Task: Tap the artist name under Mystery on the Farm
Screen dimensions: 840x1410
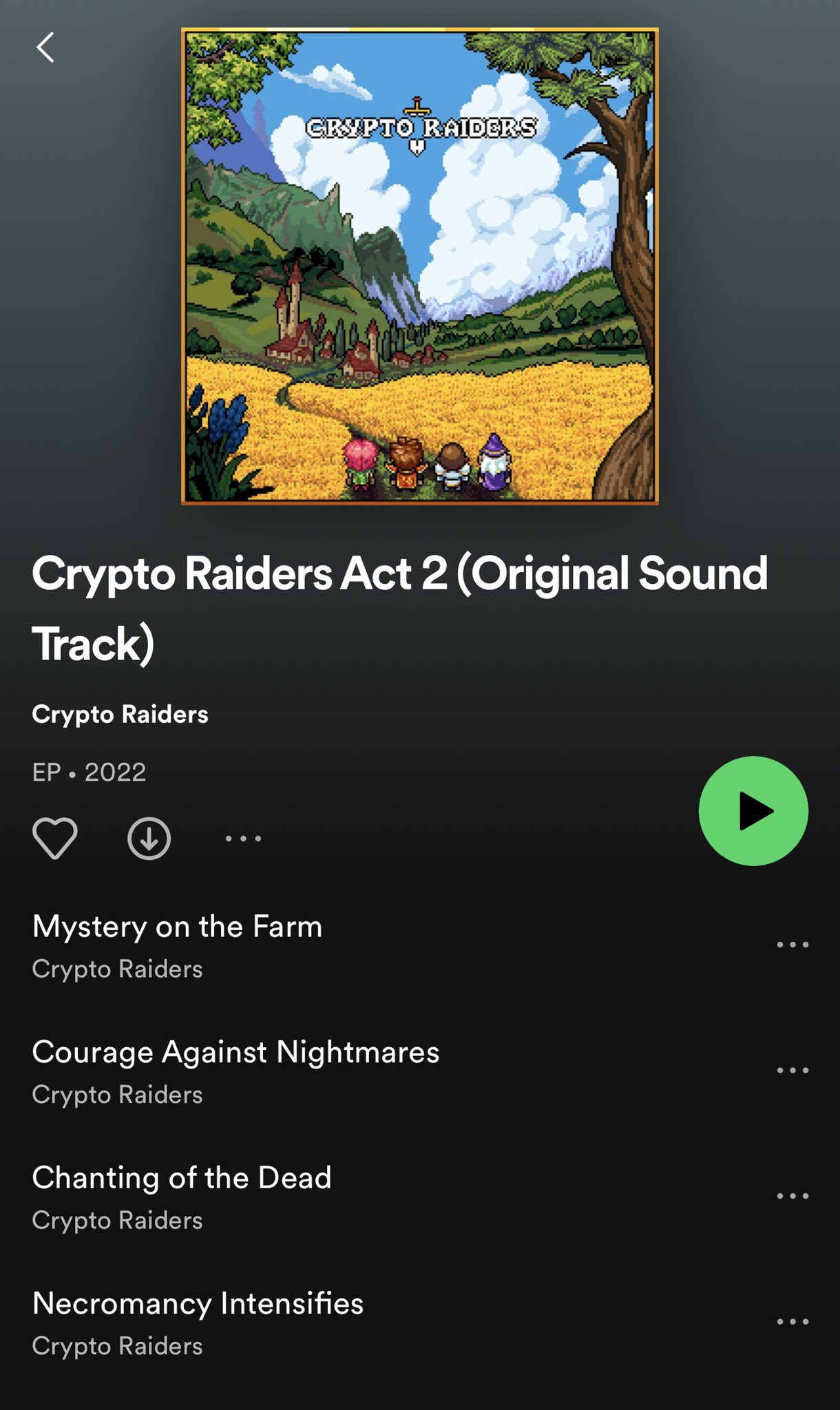Action: 117,969
